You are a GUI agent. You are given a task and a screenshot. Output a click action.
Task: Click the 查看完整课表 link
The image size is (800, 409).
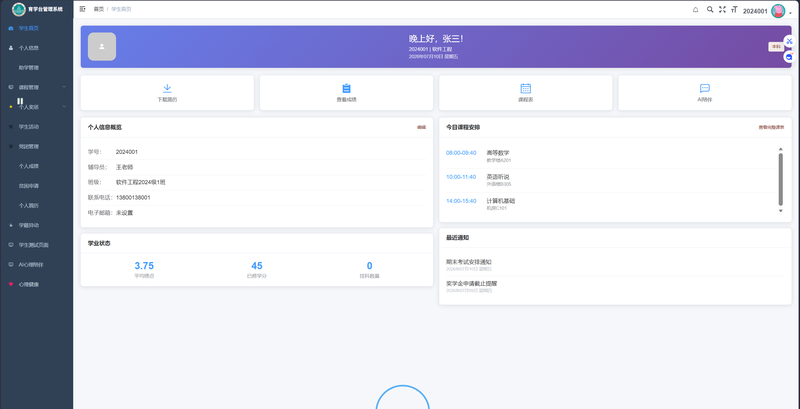coord(771,127)
